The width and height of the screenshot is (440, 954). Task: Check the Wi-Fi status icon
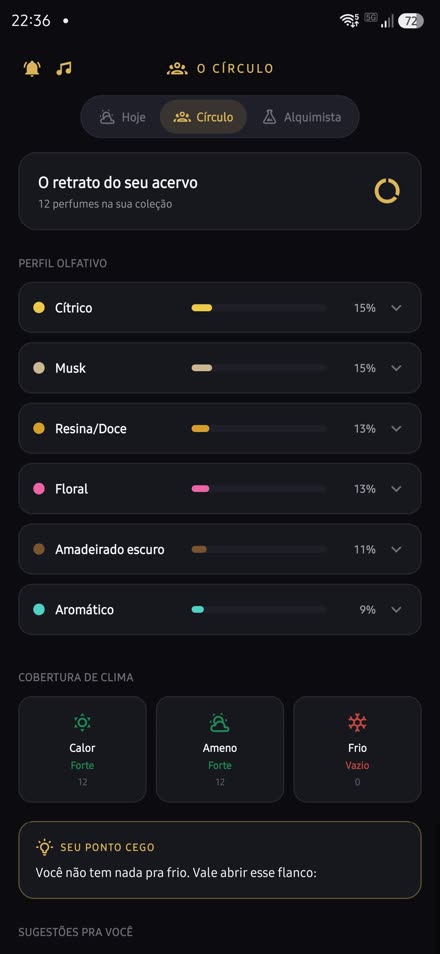349,21
